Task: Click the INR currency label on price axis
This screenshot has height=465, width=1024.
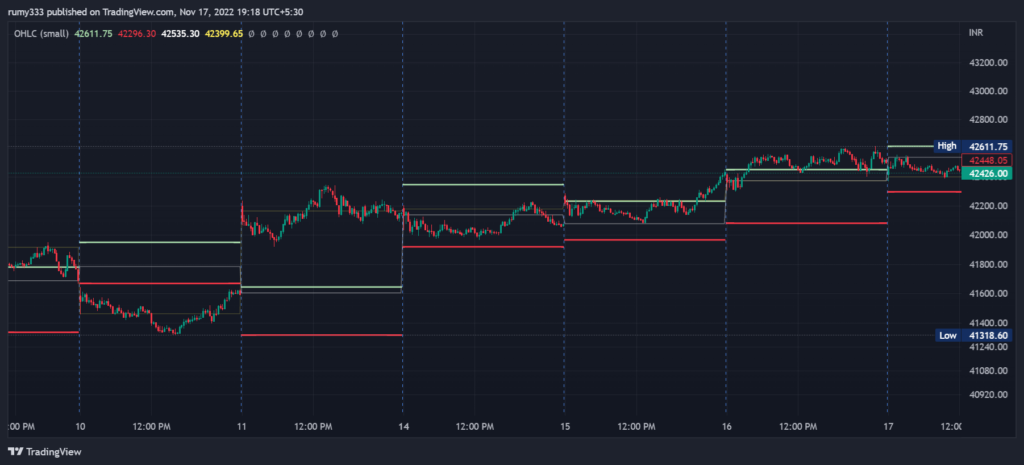Action: point(976,33)
